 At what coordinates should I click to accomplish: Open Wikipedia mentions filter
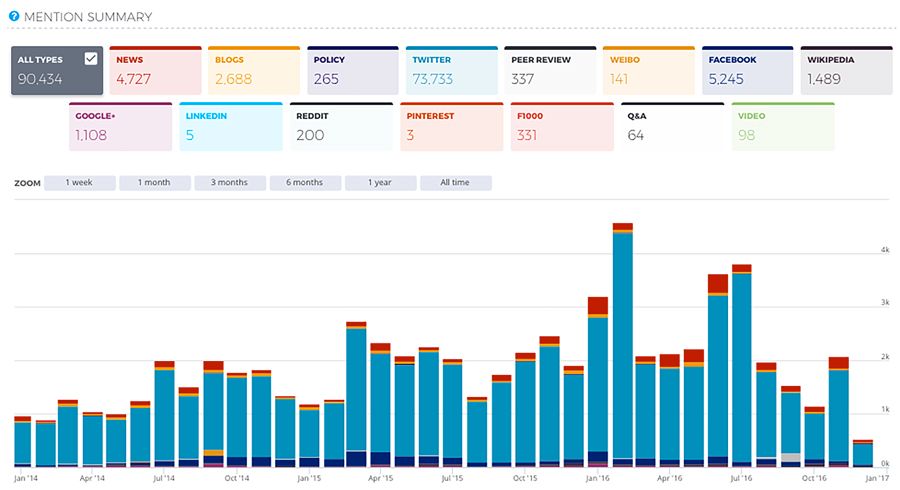point(843,70)
